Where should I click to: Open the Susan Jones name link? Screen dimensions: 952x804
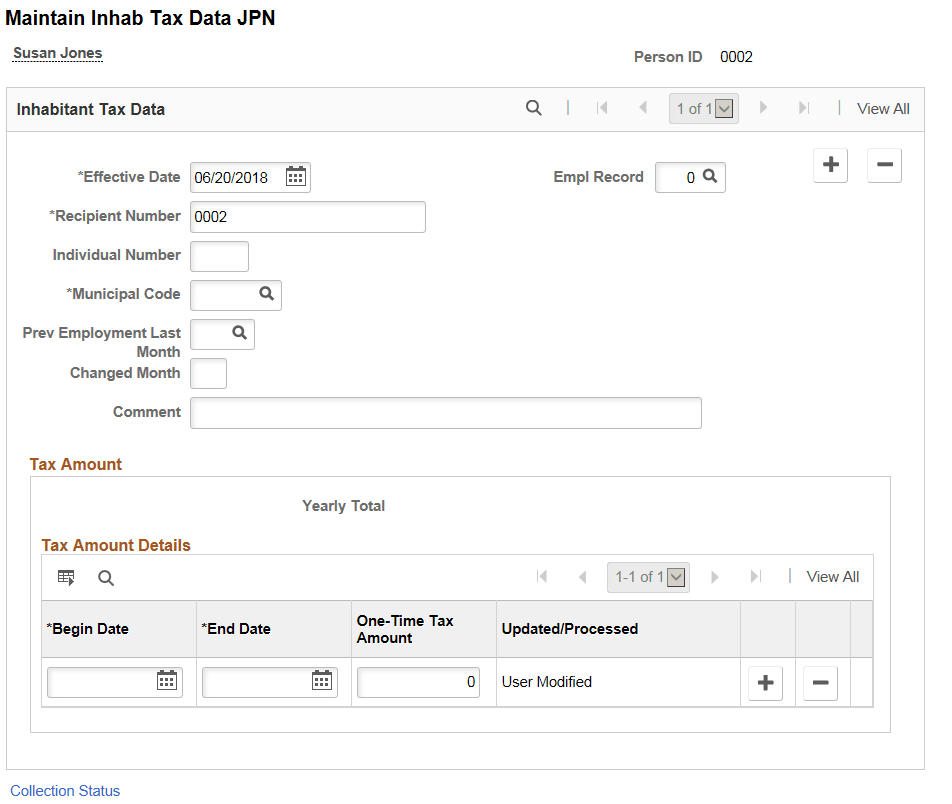click(x=56, y=52)
